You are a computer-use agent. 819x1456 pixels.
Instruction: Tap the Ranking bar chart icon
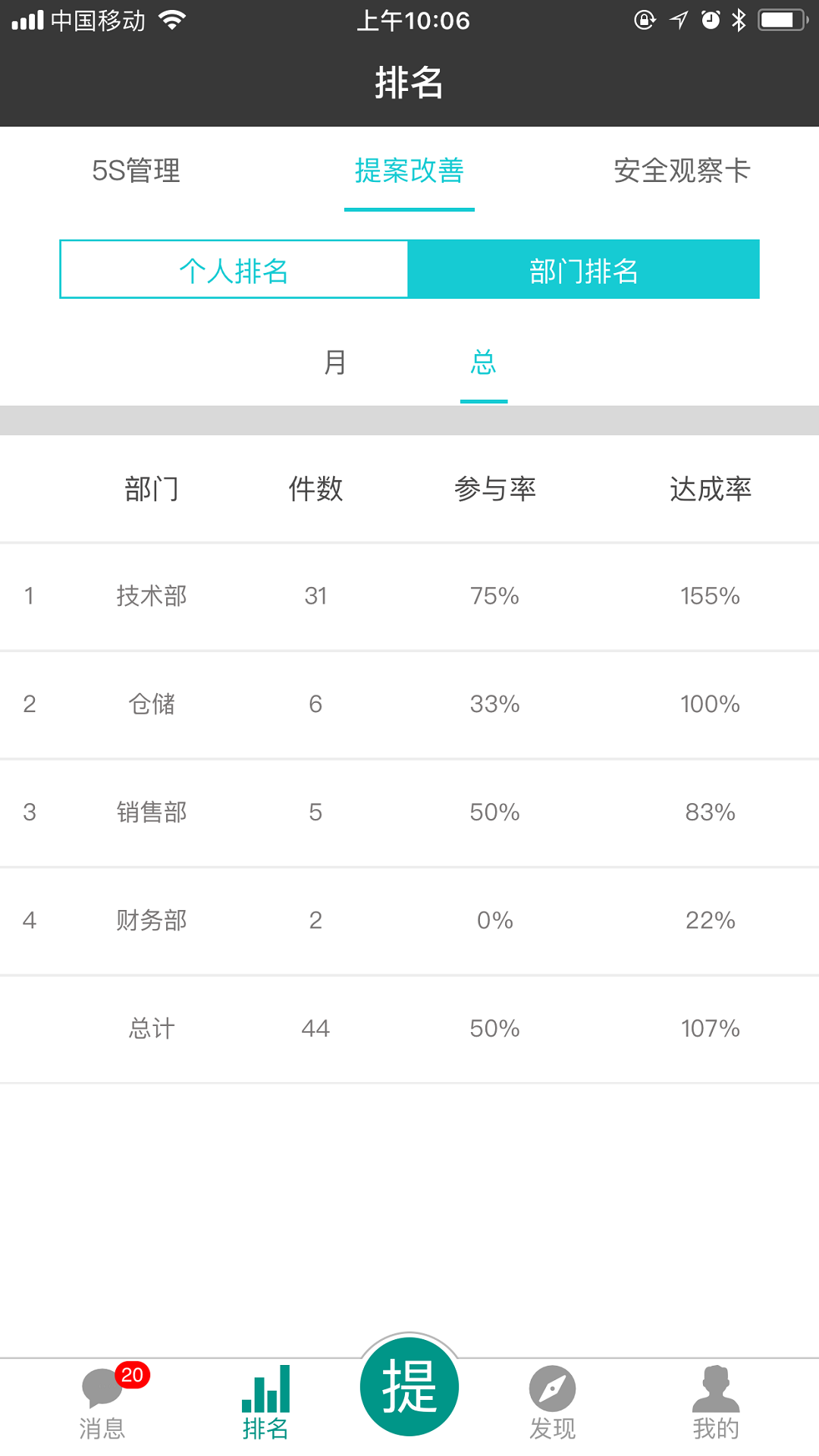coord(265,1389)
